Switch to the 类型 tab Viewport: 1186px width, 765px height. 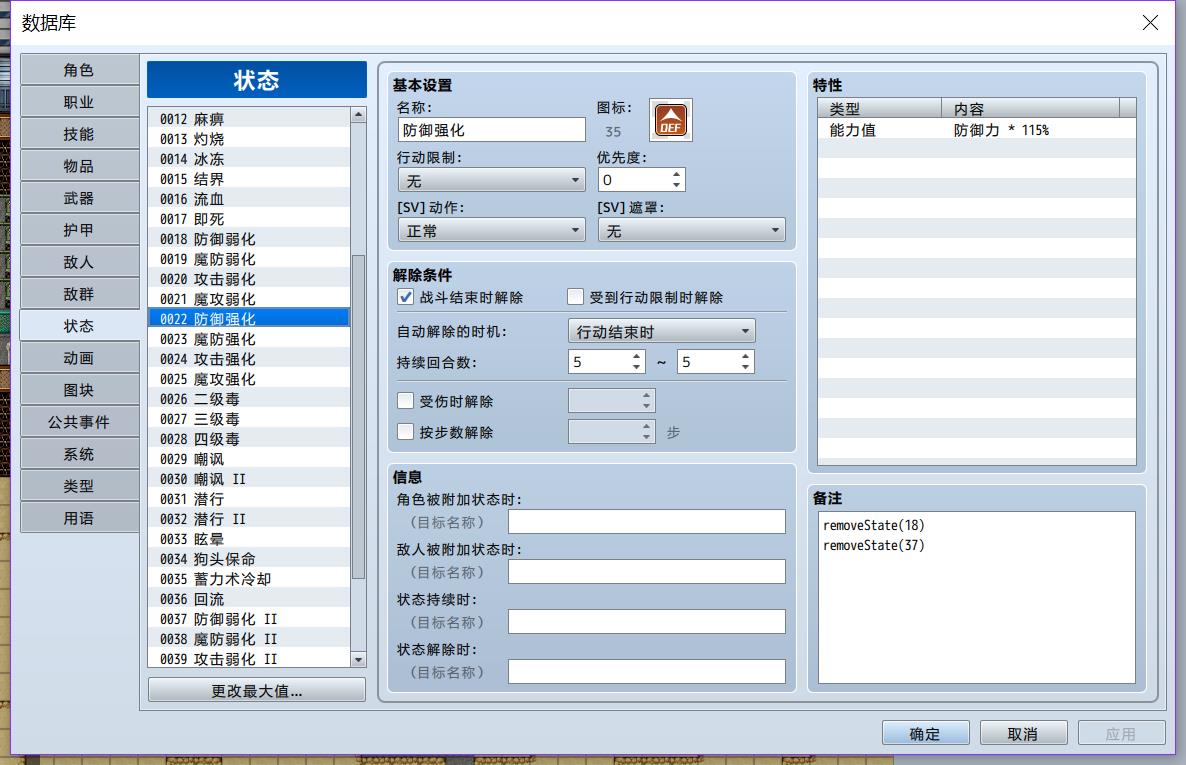79,486
